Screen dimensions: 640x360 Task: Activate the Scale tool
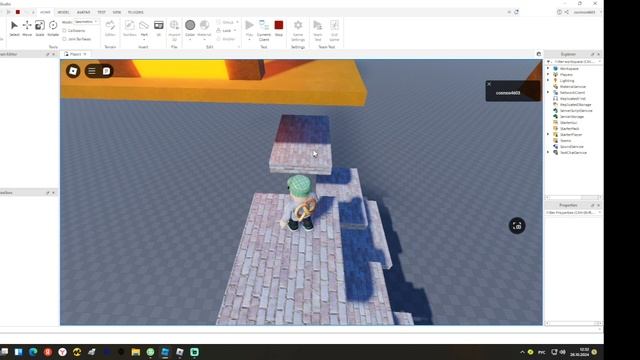(40, 28)
